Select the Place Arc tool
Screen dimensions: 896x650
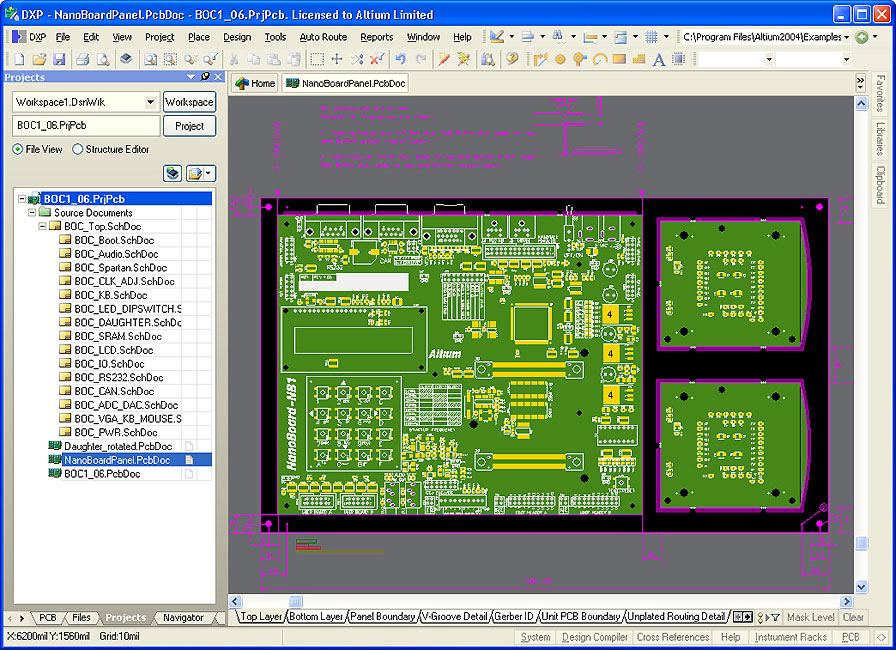[600, 59]
